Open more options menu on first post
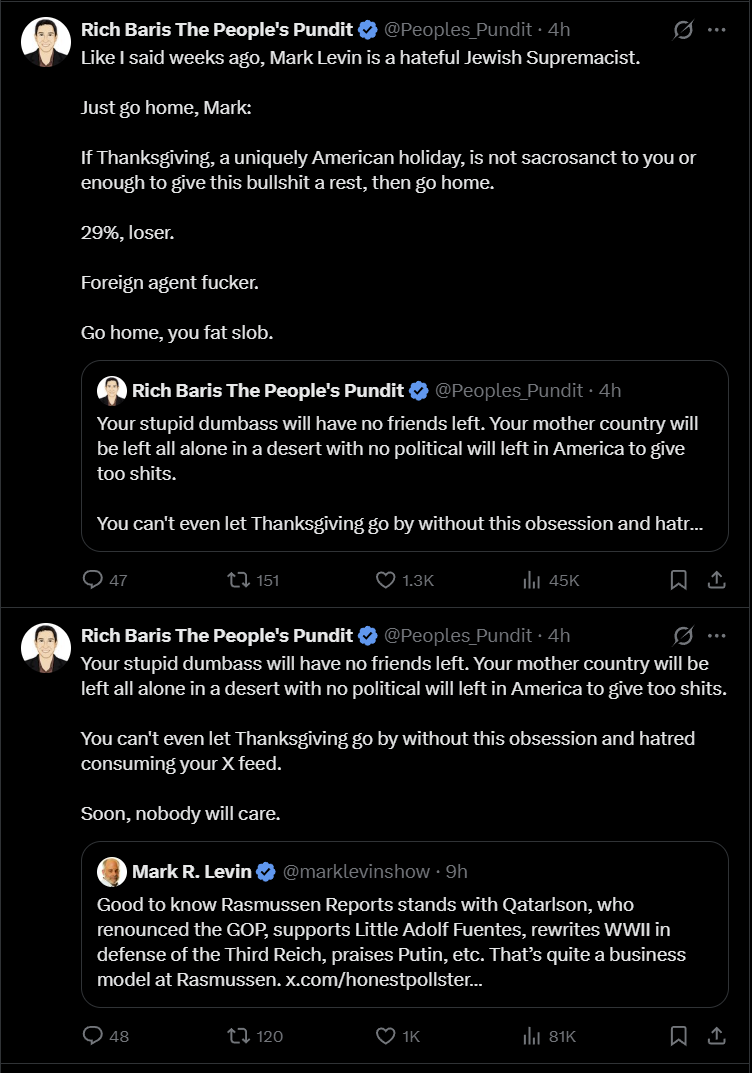The image size is (752, 1073). [716, 29]
